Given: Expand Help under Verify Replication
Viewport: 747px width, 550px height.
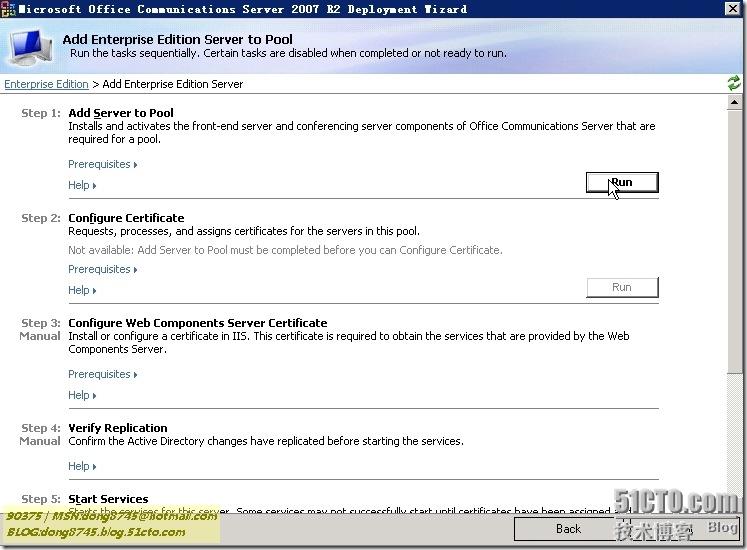Looking at the screenshot, I should tap(82, 466).
